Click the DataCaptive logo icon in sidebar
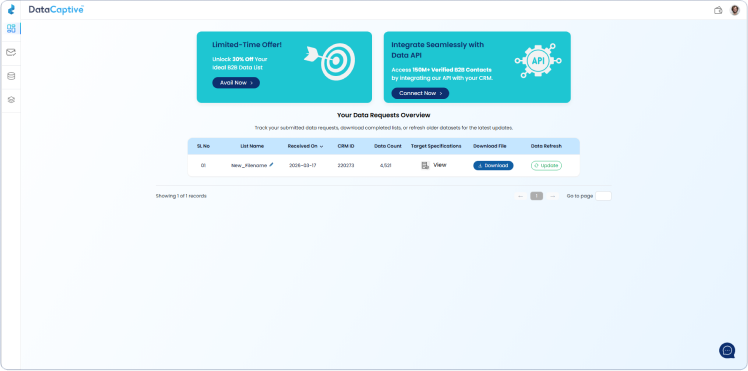 (11, 10)
